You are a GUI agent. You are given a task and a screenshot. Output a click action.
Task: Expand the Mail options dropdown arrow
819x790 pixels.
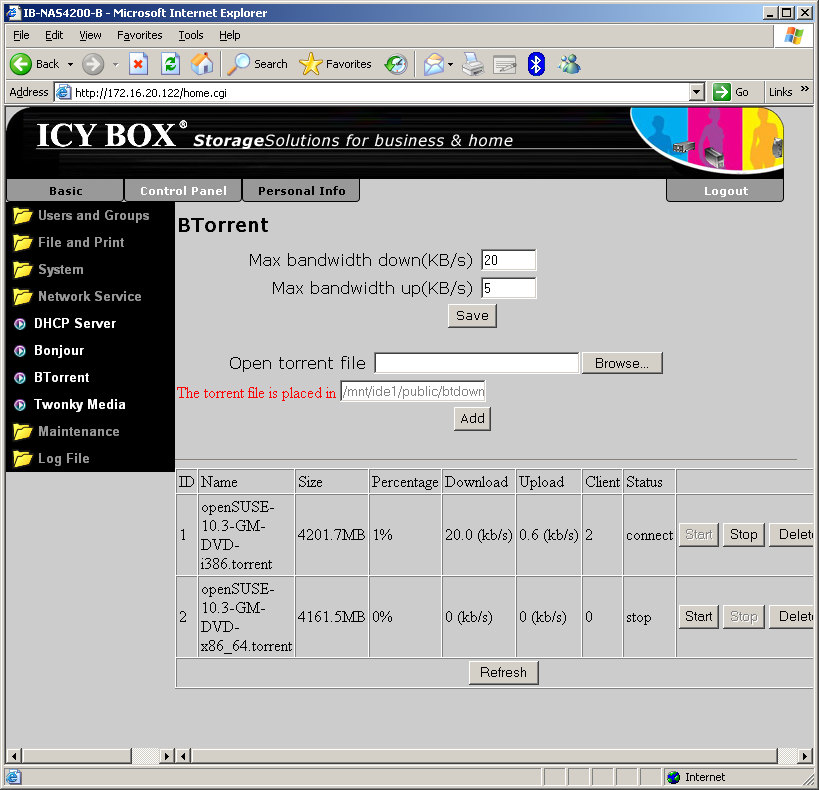450,65
